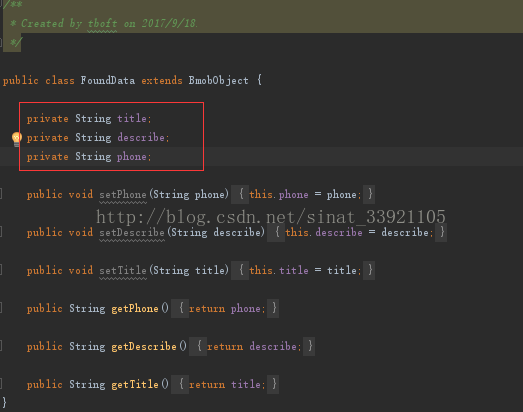Click 'String title' parameter in setTitle
The image size is (523, 412).
pos(188,270)
